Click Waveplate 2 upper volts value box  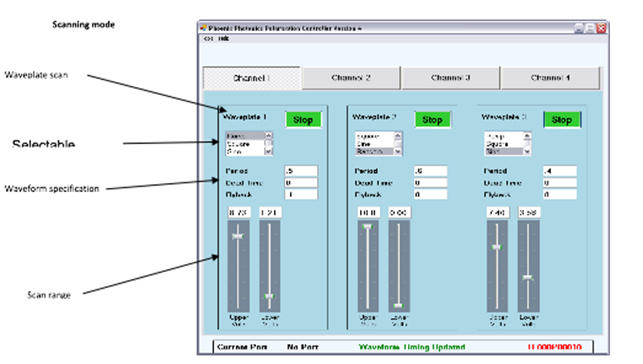(368, 212)
